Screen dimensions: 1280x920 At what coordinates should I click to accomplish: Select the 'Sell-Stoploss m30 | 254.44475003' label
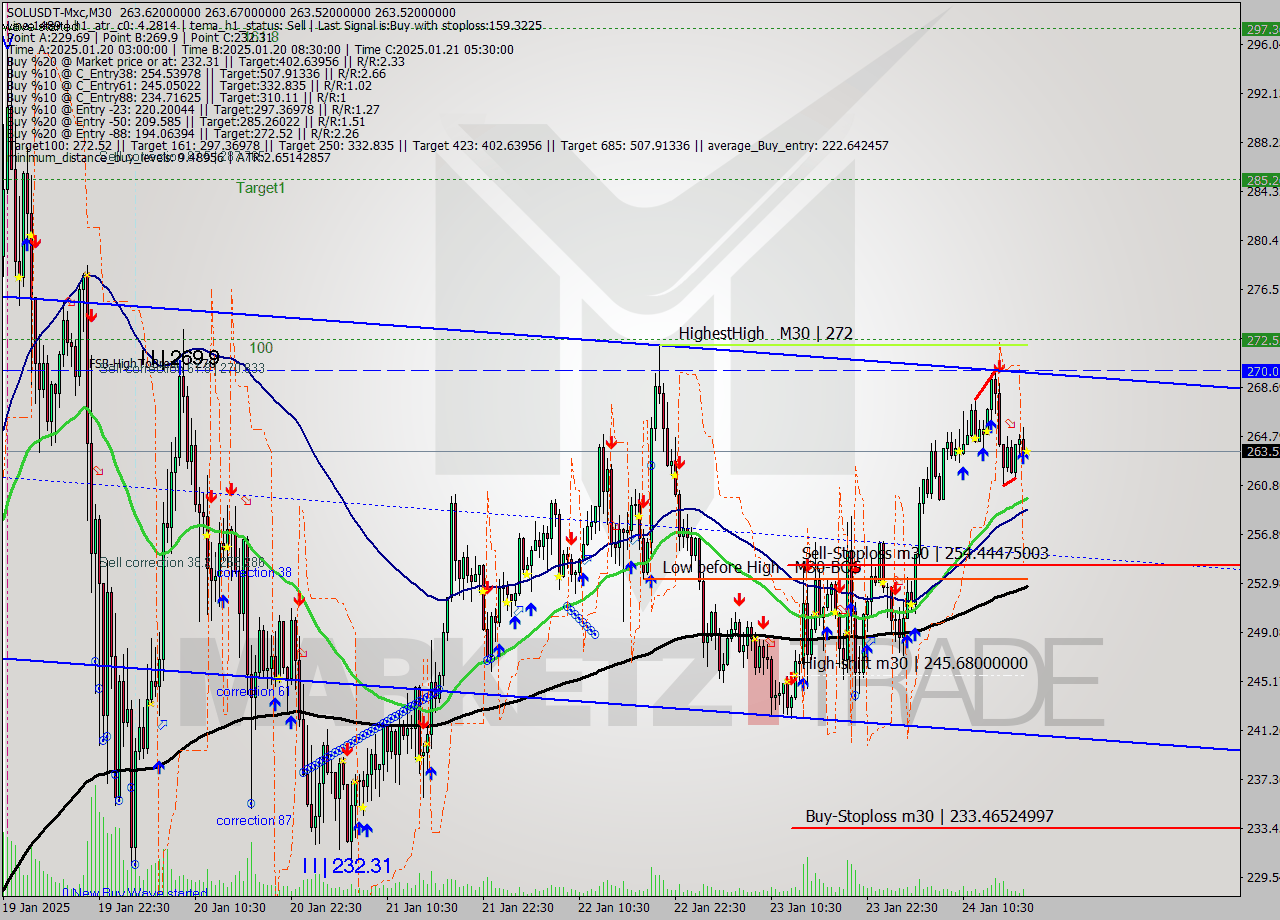point(925,553)
